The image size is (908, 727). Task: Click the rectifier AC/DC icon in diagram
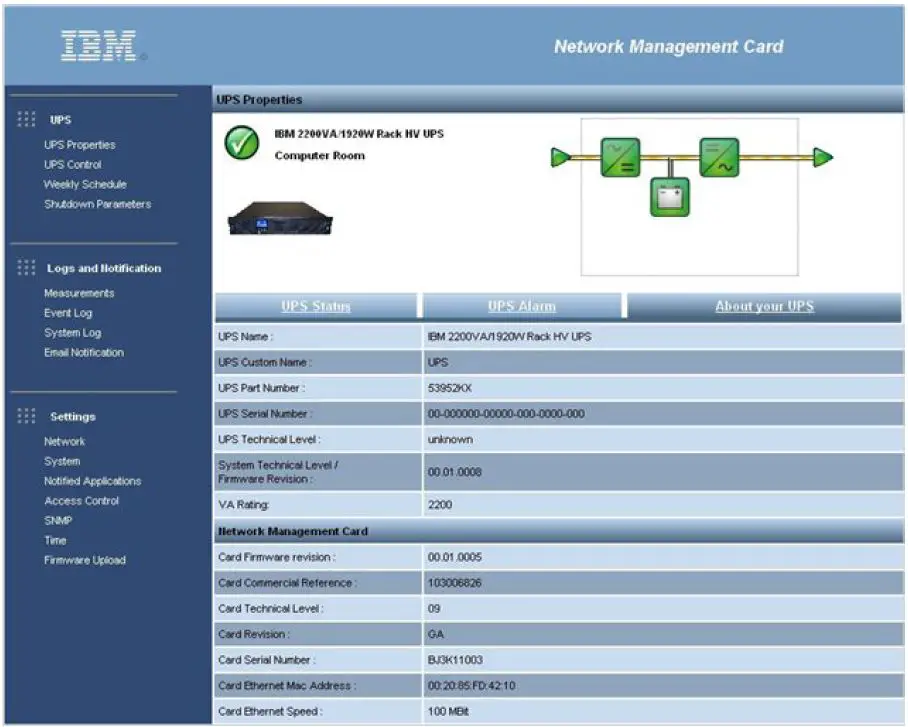(x=620, y=158)
